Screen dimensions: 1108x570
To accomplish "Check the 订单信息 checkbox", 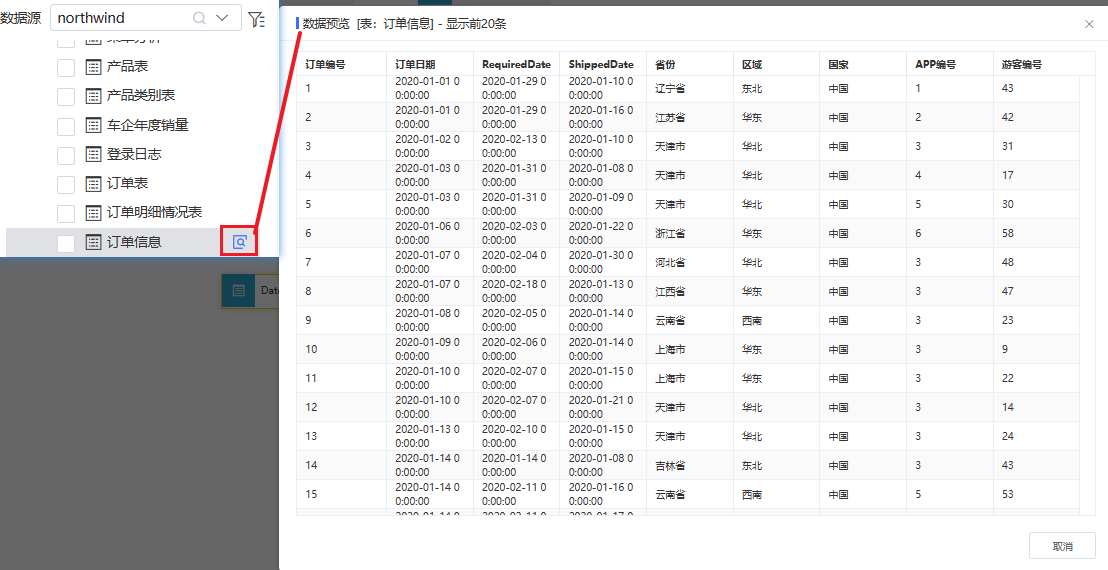I will tap(66, 243).
